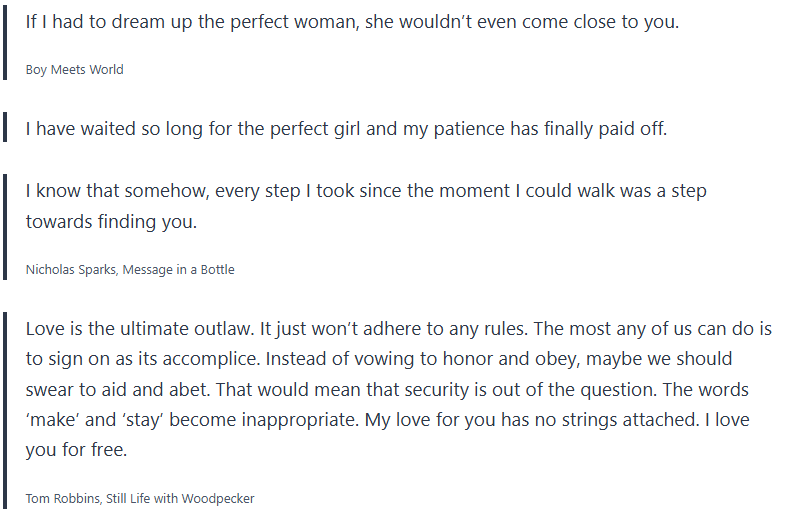The width and height of the screenshot is (808, 514).
Task: Click the "Tom Robbins" author name
Action: [61, 498]
